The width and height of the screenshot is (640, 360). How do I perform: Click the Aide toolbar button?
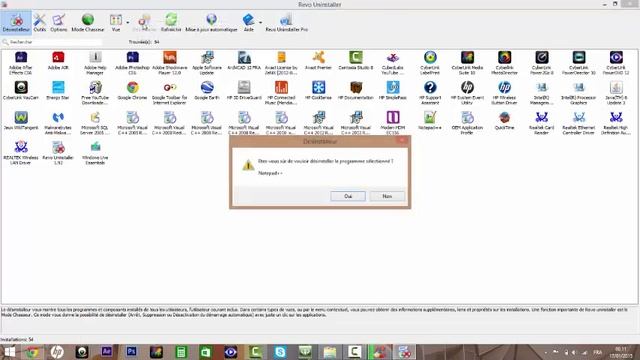[x=248, y=22]
